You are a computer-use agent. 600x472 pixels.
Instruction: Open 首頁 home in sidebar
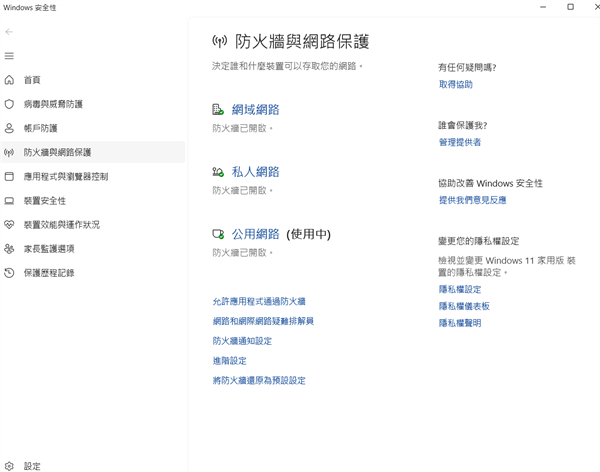[32, 80]
